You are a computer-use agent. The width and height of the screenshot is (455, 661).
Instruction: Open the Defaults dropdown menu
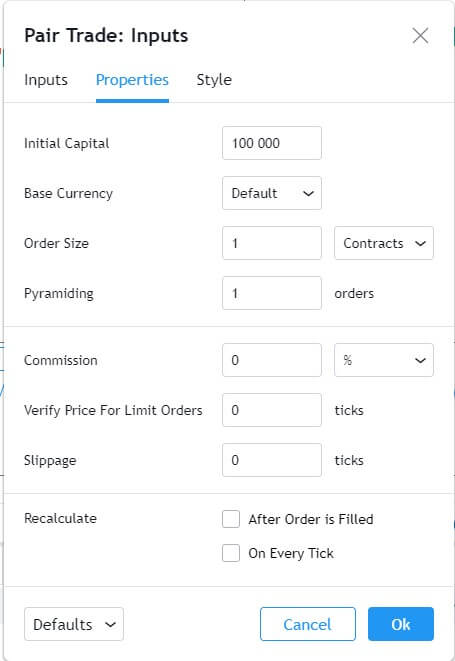coord(74,624)
